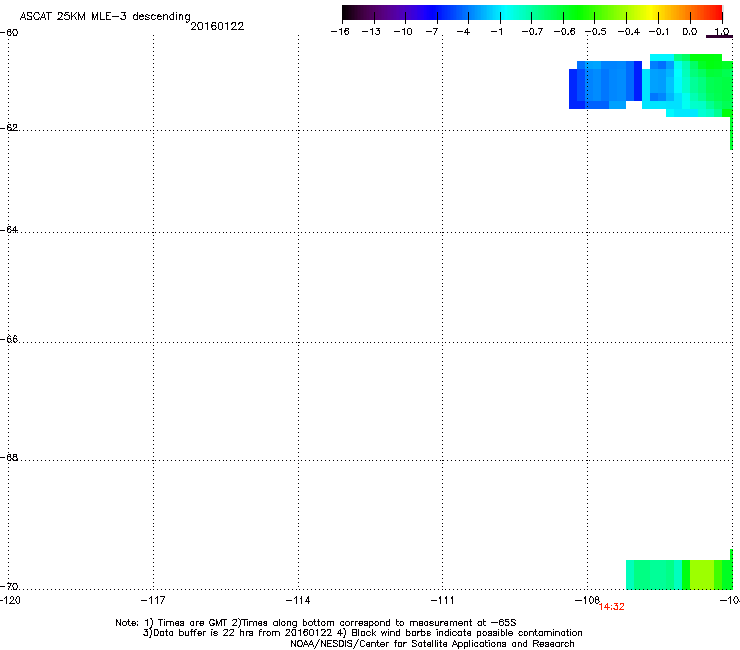Click the latitude label -64
This screenshot has width=740, height=650.
pyautogui.click(x=9, y=229)
